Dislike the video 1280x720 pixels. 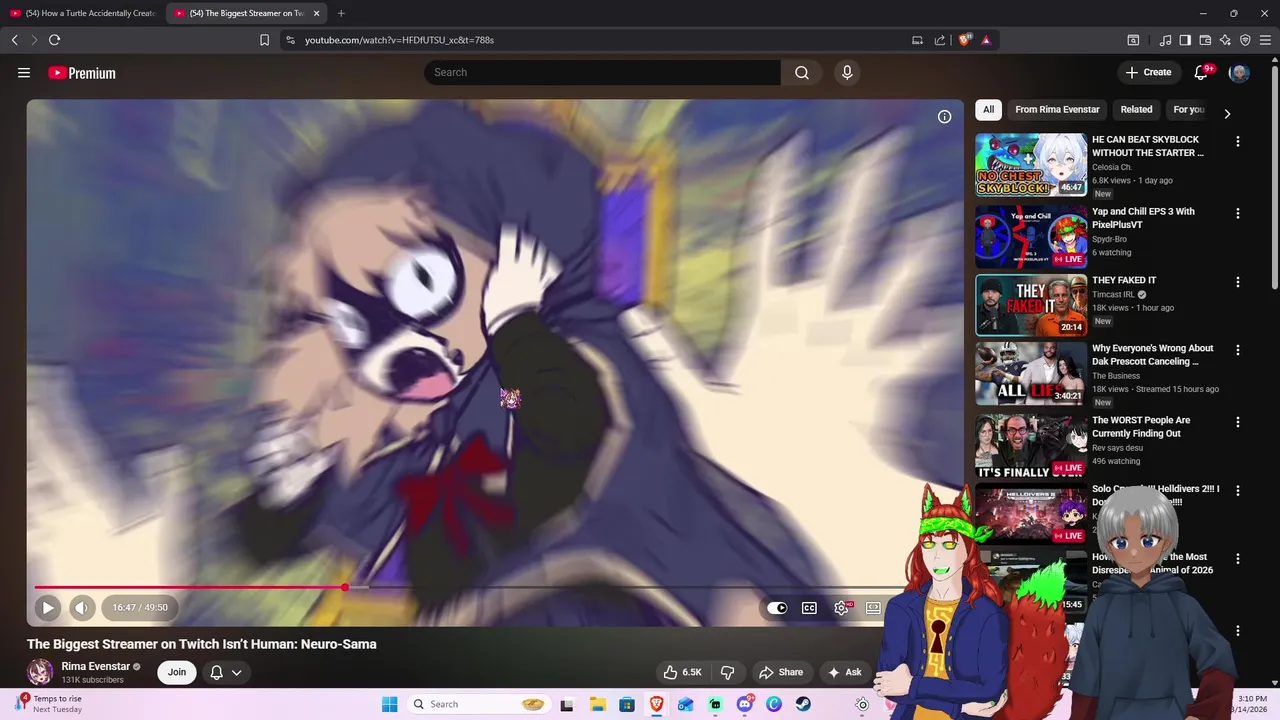727,672
